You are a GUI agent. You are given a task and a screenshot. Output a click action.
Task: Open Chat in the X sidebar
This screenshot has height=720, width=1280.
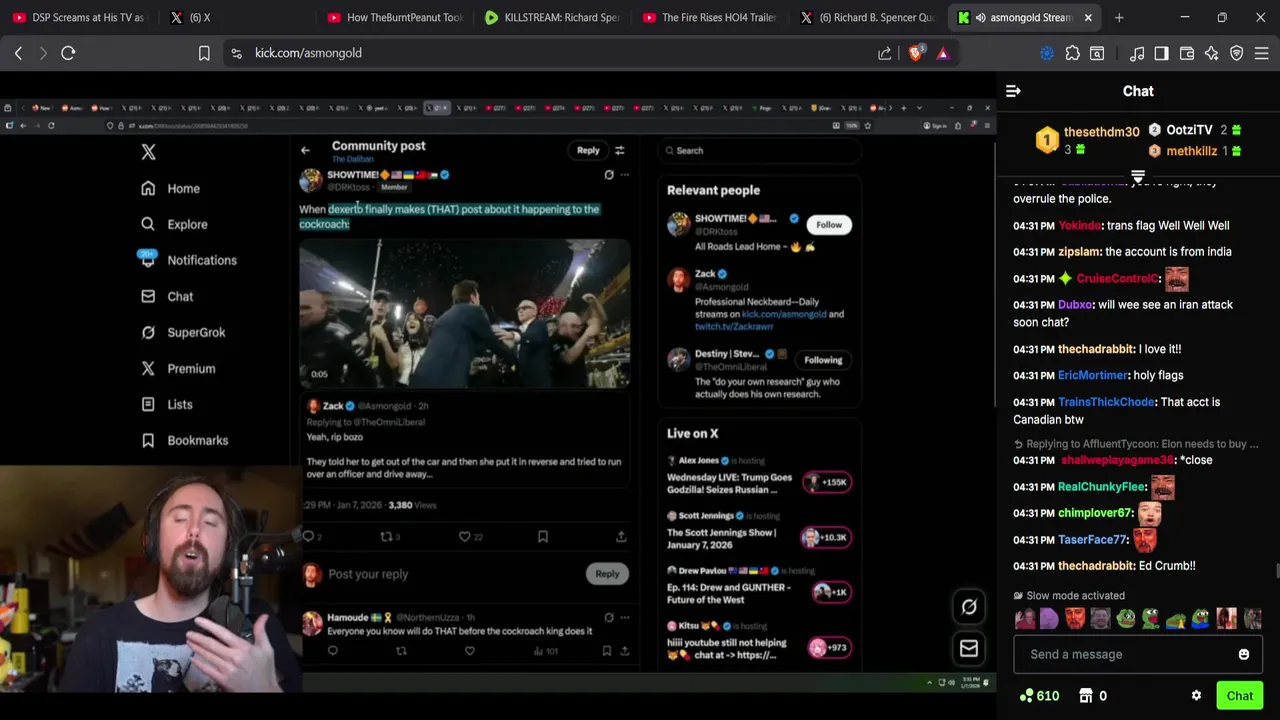[x=167, y=296]
